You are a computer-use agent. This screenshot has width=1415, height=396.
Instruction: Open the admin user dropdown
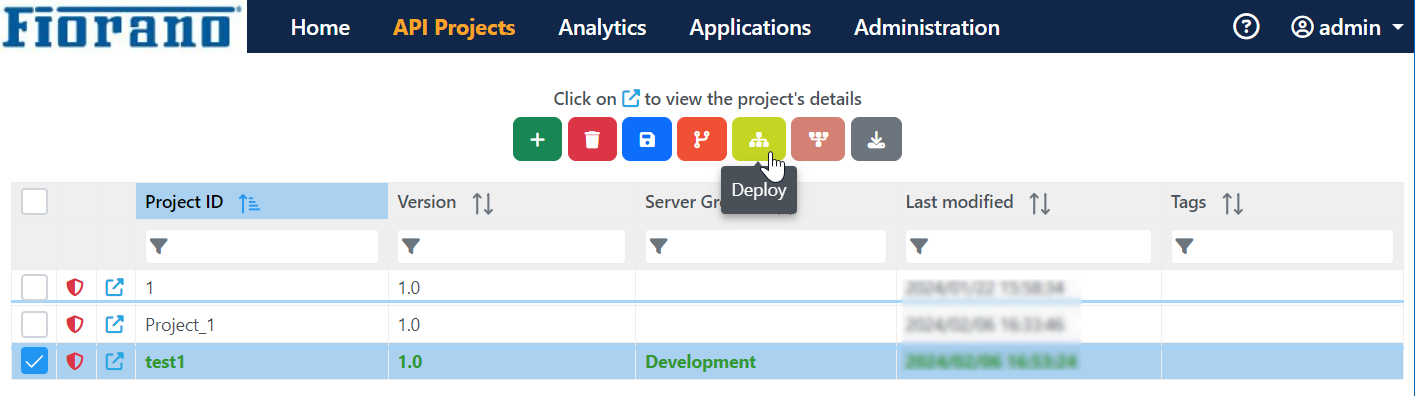(x=1348, y=28)
